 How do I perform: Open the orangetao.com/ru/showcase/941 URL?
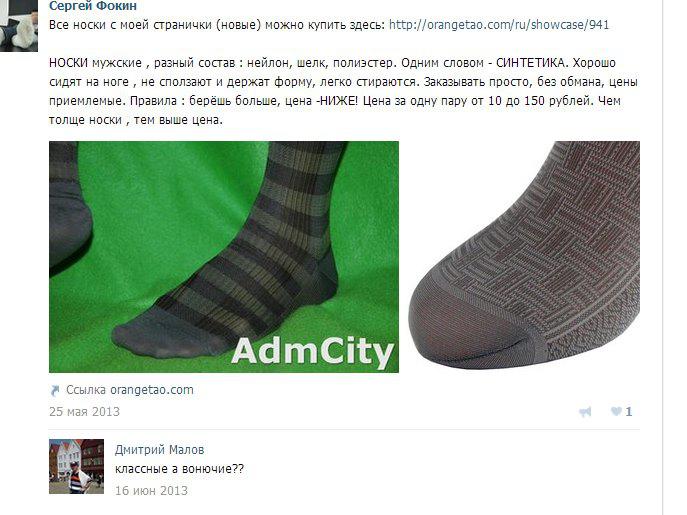click(x=499, y=25)
